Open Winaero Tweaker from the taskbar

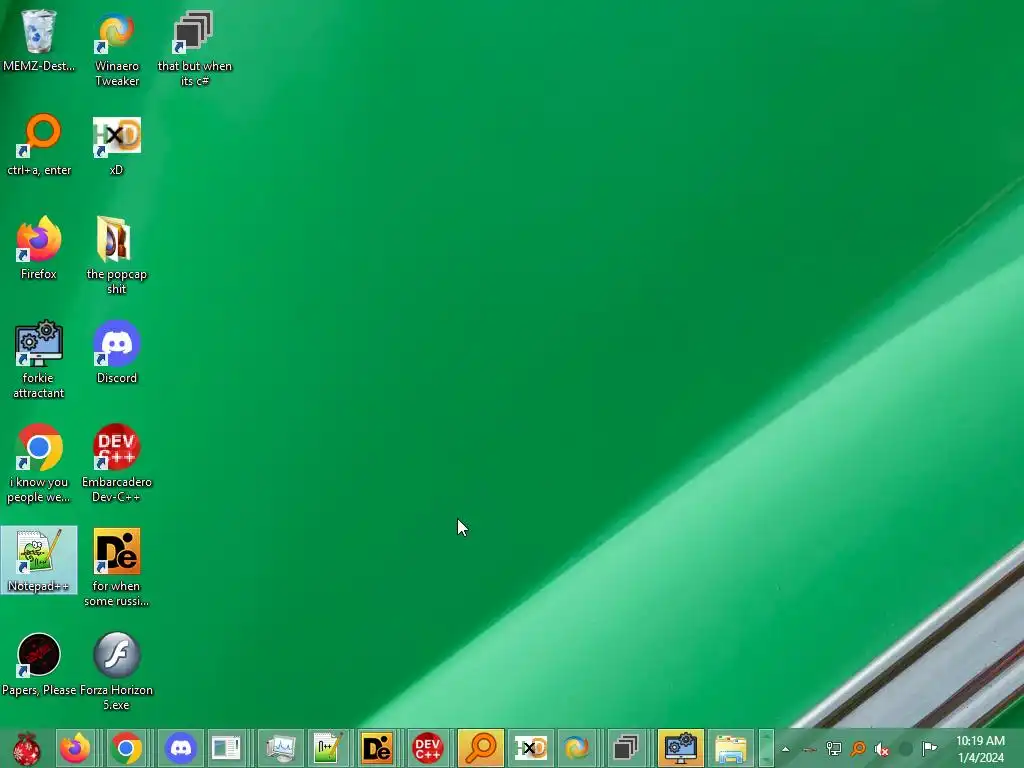pyautogui.click(x=577, y=748)
